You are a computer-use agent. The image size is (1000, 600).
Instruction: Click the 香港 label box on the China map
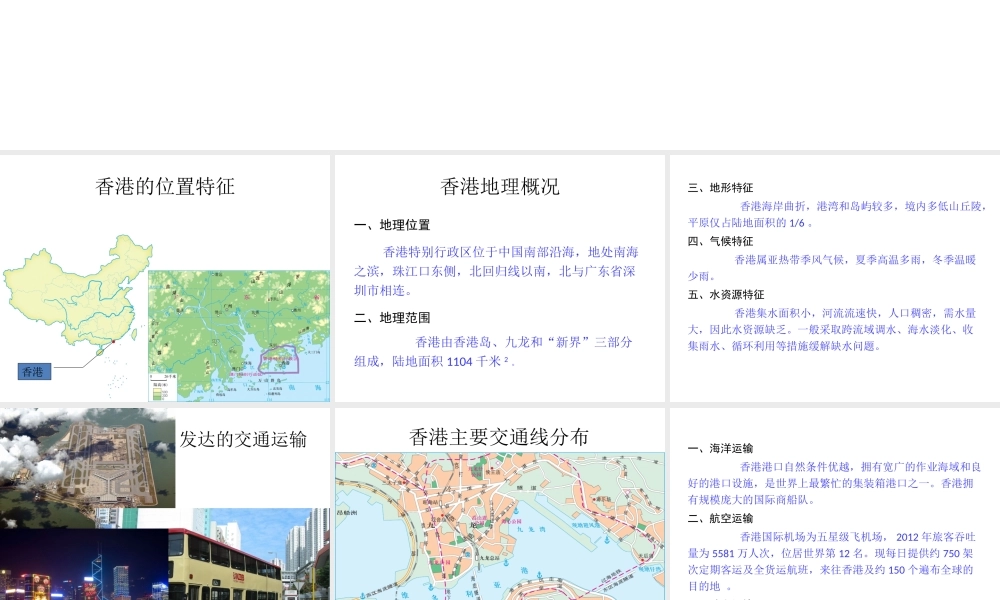pyautogui.click(x=34, y=371)
